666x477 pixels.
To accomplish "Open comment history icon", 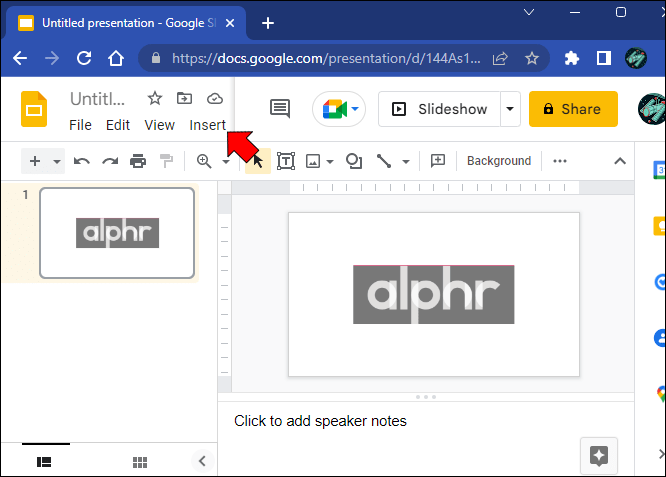I will (x=280, y=109).
